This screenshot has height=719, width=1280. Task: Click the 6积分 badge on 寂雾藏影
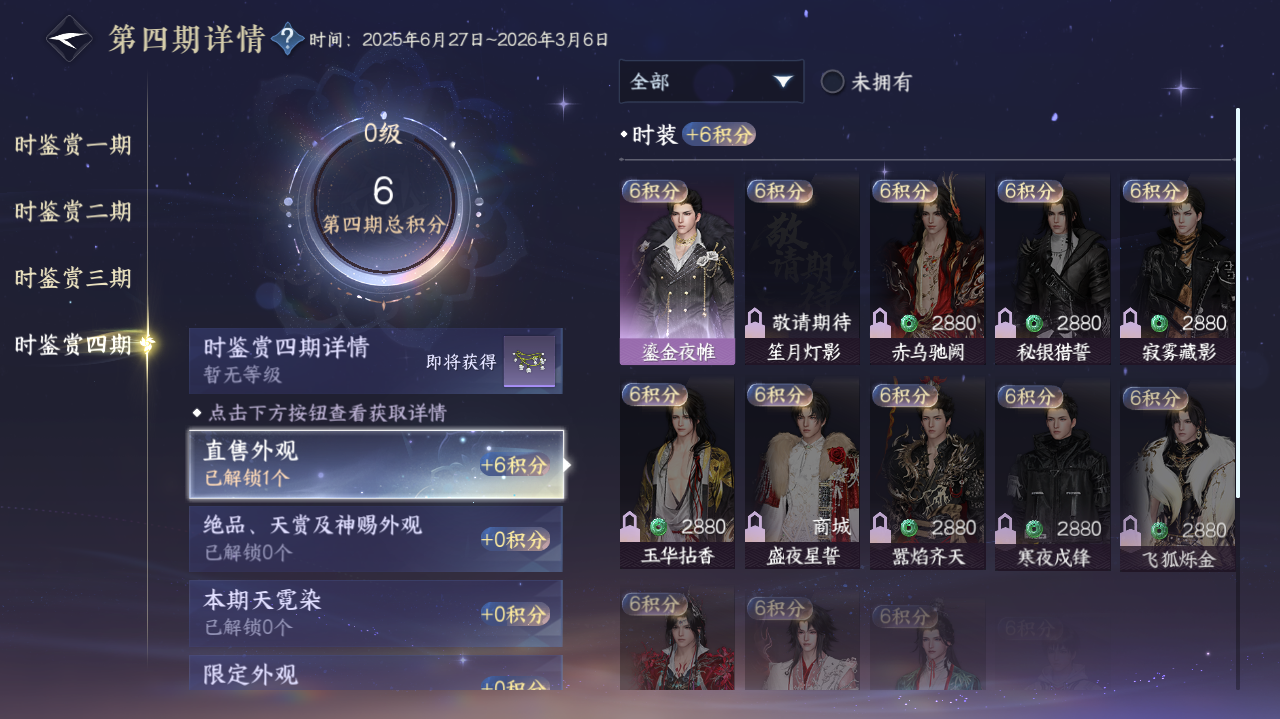pos(1155,191)
